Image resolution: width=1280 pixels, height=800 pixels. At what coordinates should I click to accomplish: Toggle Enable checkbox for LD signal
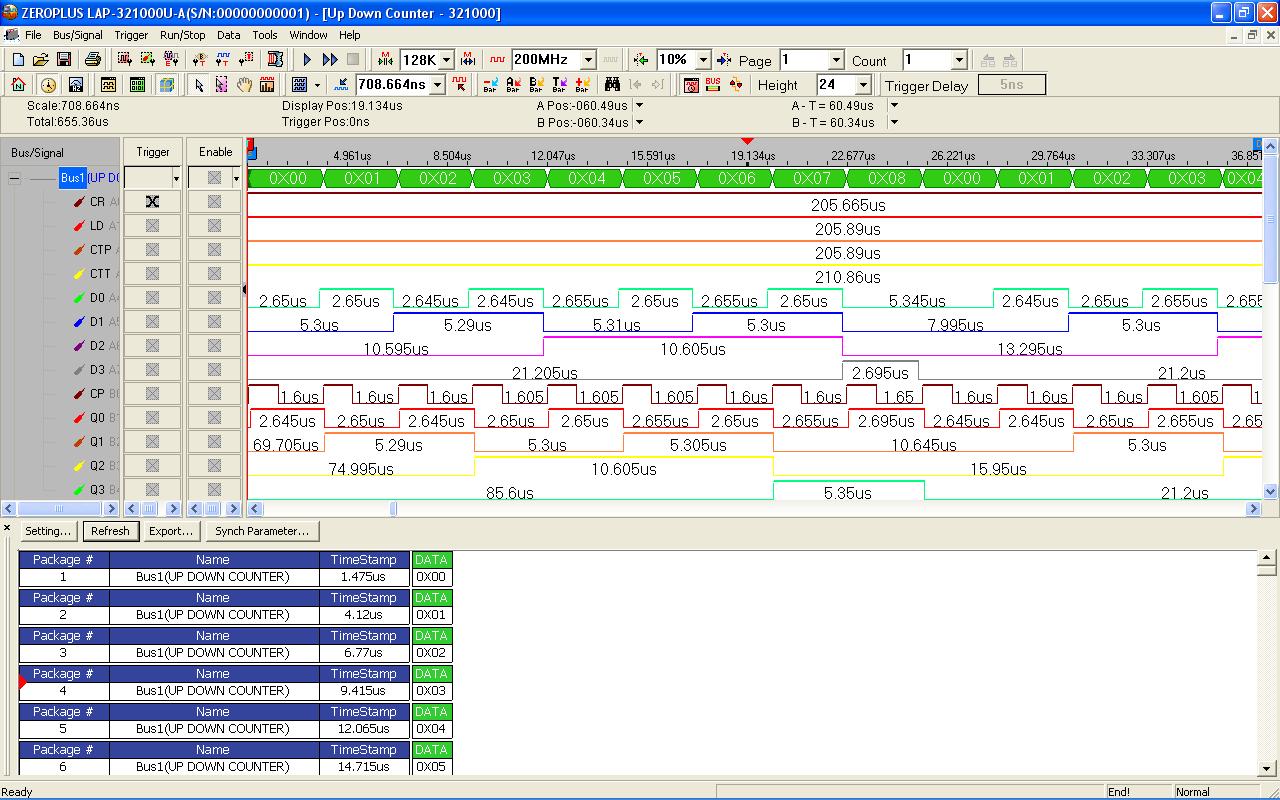tap(214, 225)
